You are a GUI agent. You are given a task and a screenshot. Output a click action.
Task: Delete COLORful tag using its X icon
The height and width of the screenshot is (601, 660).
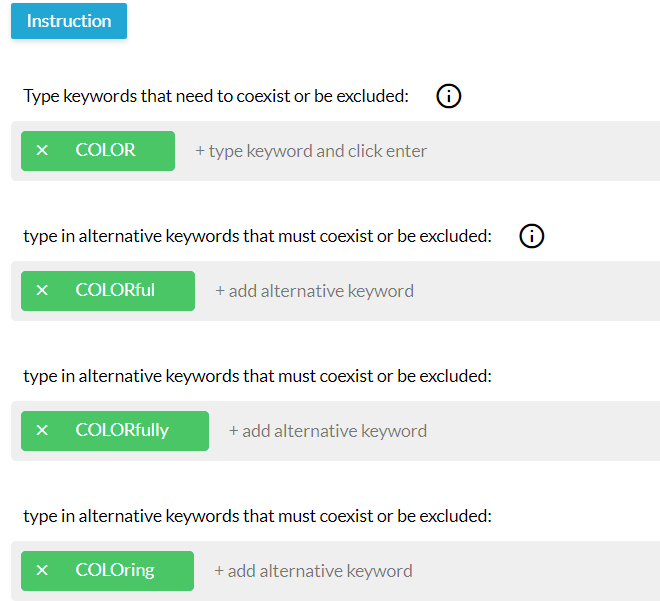click(x=42, y=290)
